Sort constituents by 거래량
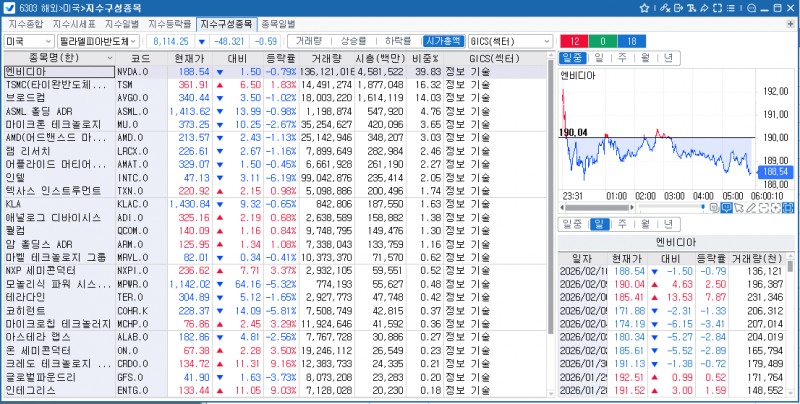This screenshot has width=800, height=404. coord(307,41)
